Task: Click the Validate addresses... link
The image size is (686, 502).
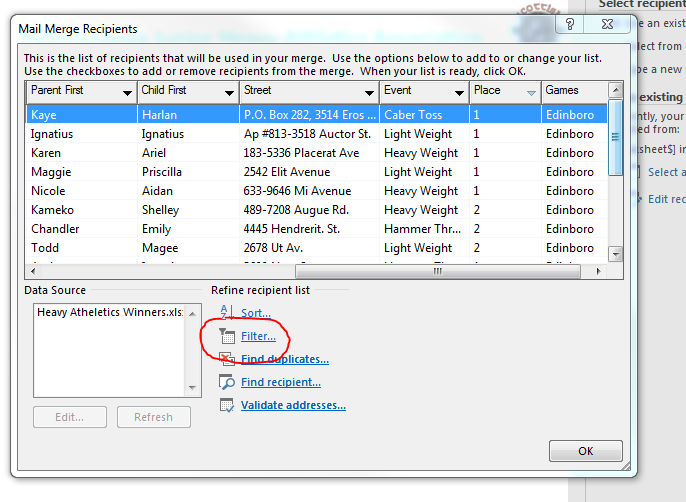Action: coord(293,406)
